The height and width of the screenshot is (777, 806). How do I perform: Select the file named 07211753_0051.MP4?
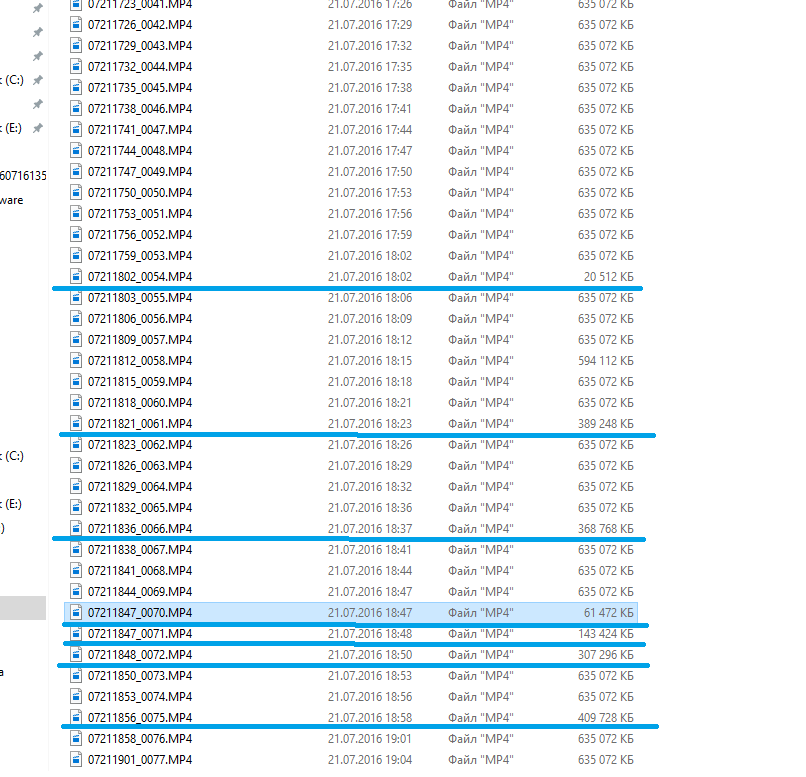[139, 213]
